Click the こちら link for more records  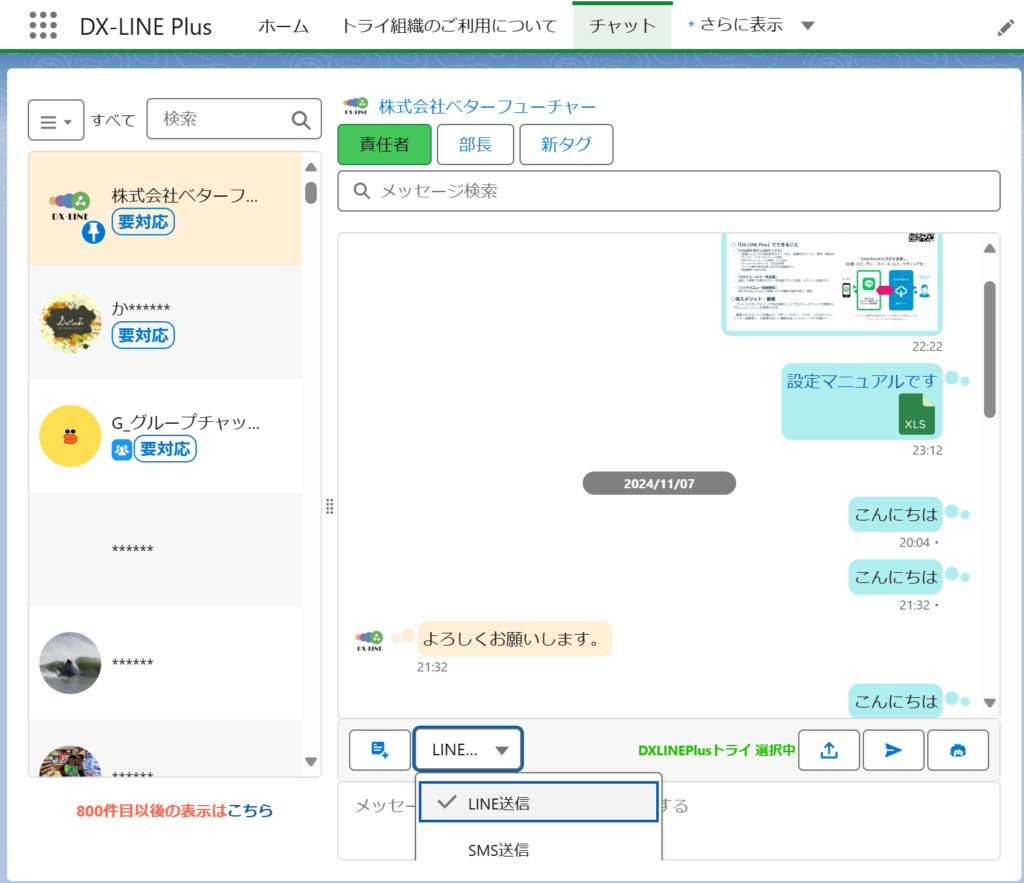[250, 810]
